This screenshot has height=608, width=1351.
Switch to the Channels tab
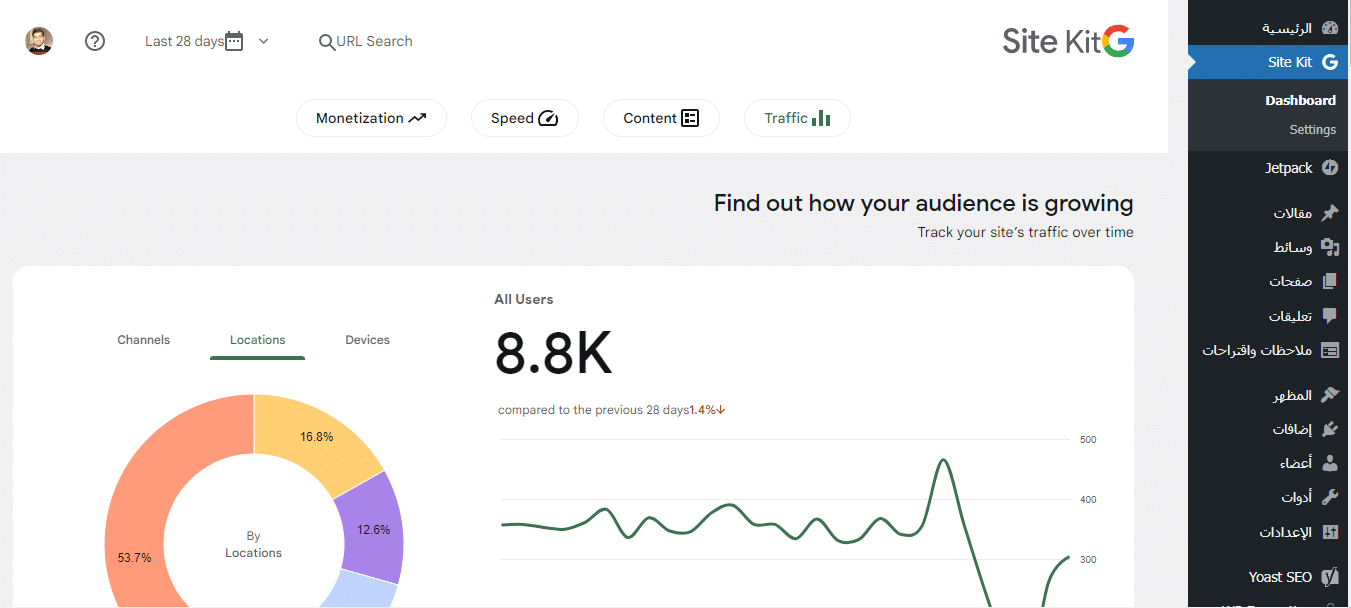tap(144, 340)
